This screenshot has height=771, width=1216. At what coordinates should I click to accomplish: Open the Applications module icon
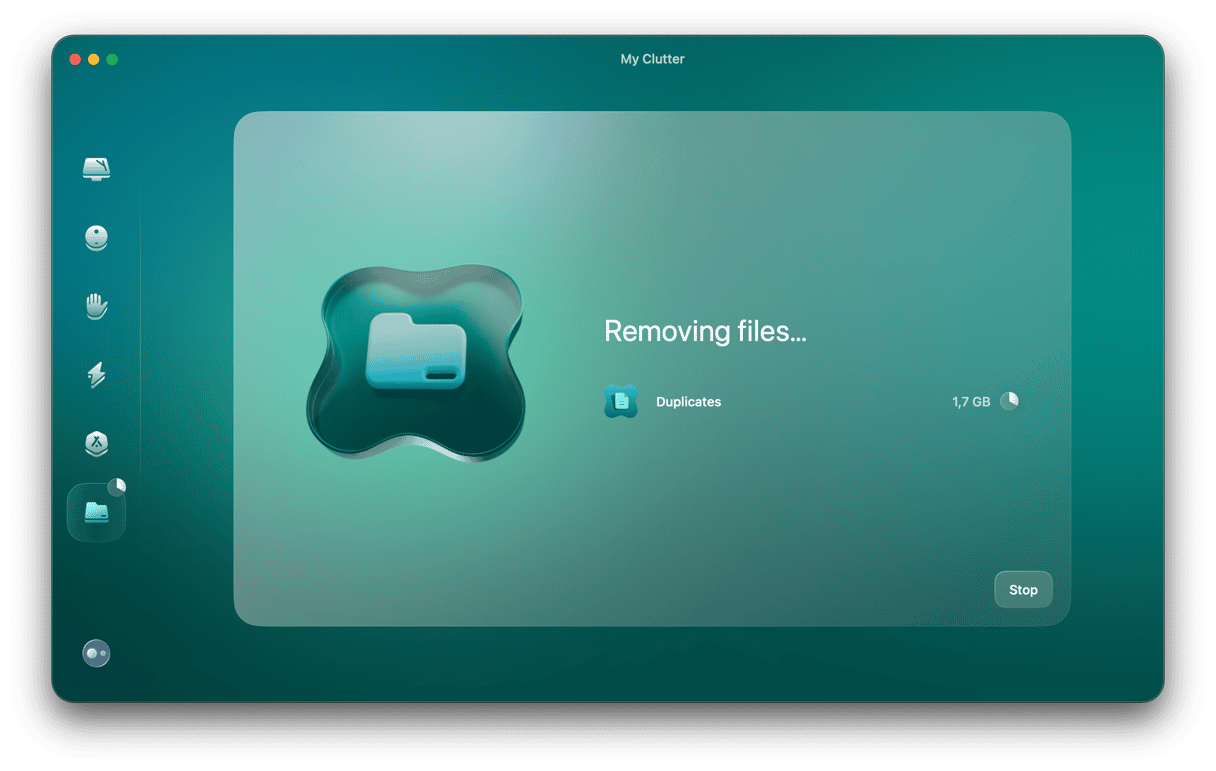point(96,444)
